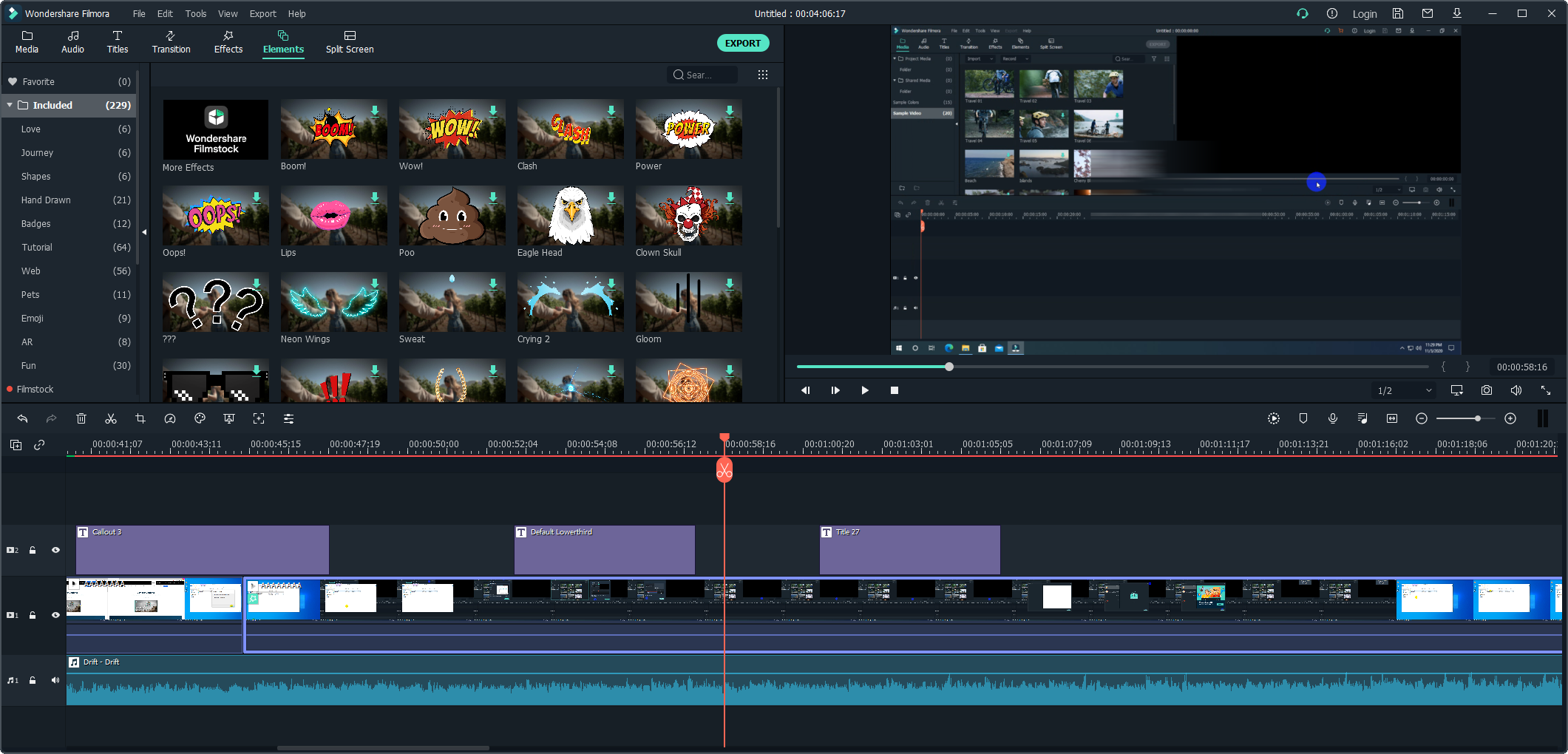Select the crop tool in timeline toolbar
Screen dimensions: 1568x754
tap(140, 419)
